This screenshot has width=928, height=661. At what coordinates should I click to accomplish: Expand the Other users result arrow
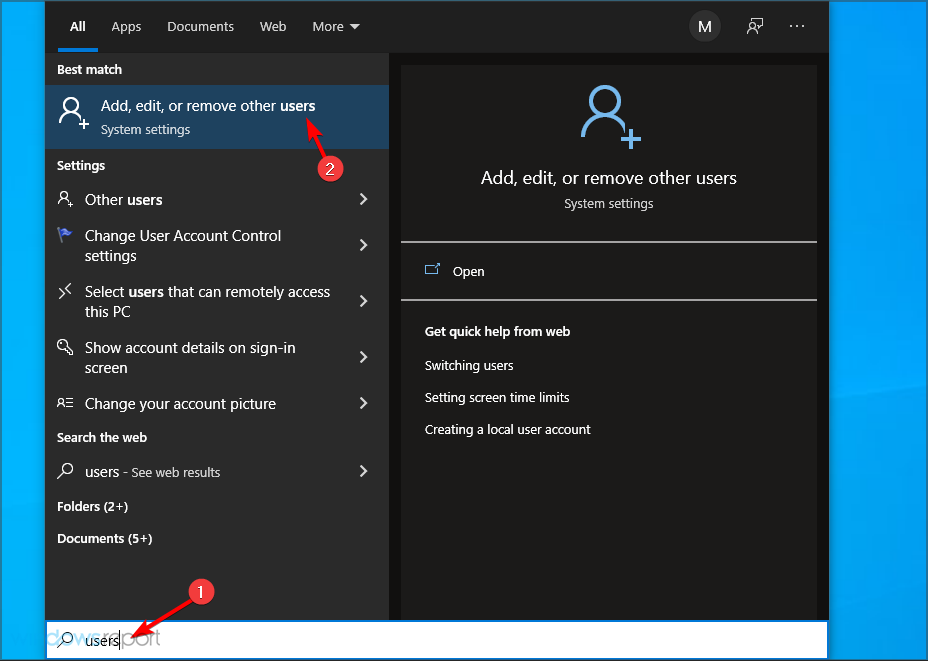[363, 199]
